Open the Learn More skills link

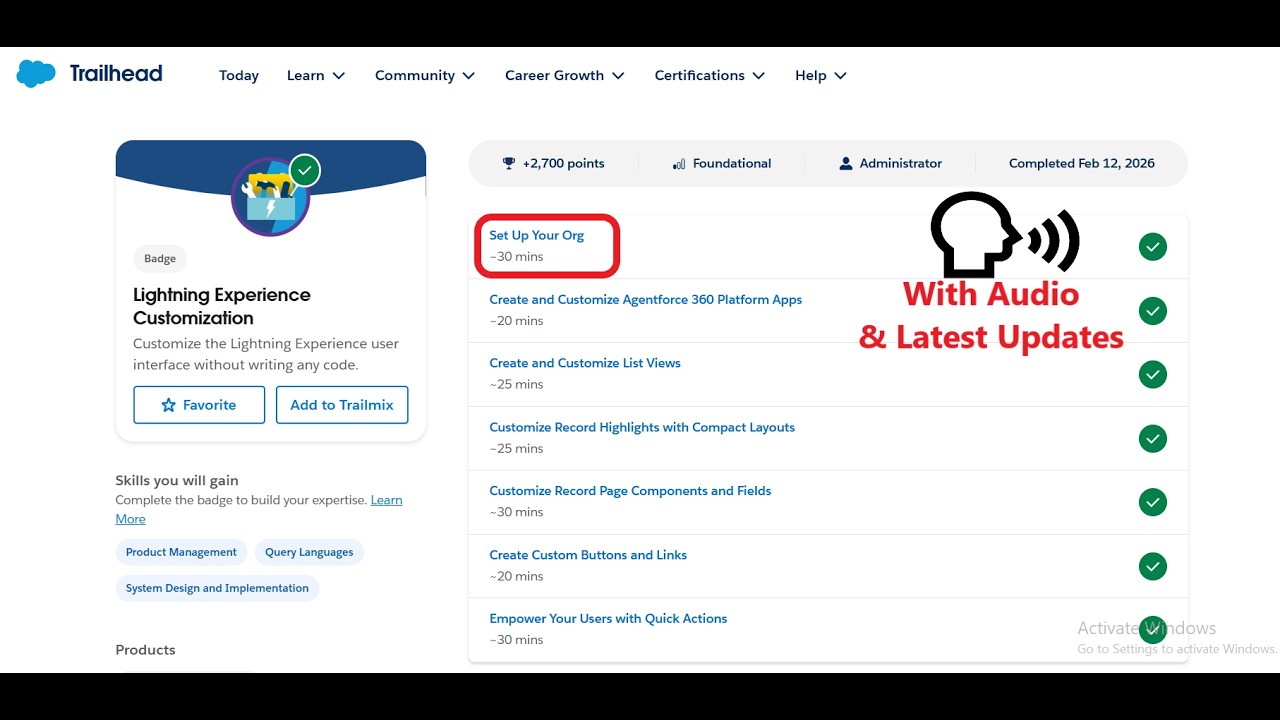point(386,500)
